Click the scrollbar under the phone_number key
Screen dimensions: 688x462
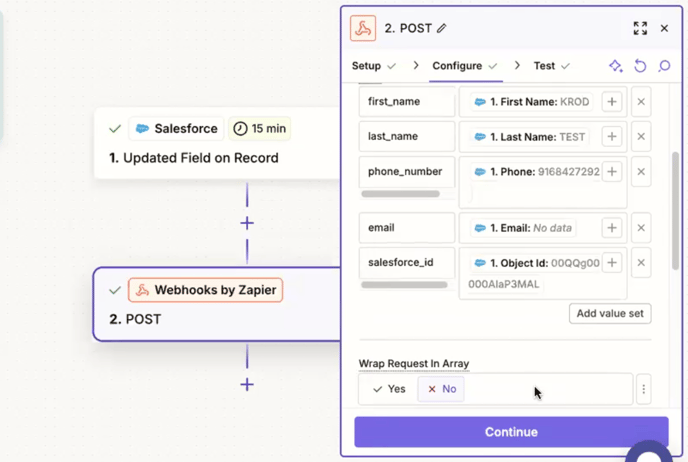click(x=400, y=194)
